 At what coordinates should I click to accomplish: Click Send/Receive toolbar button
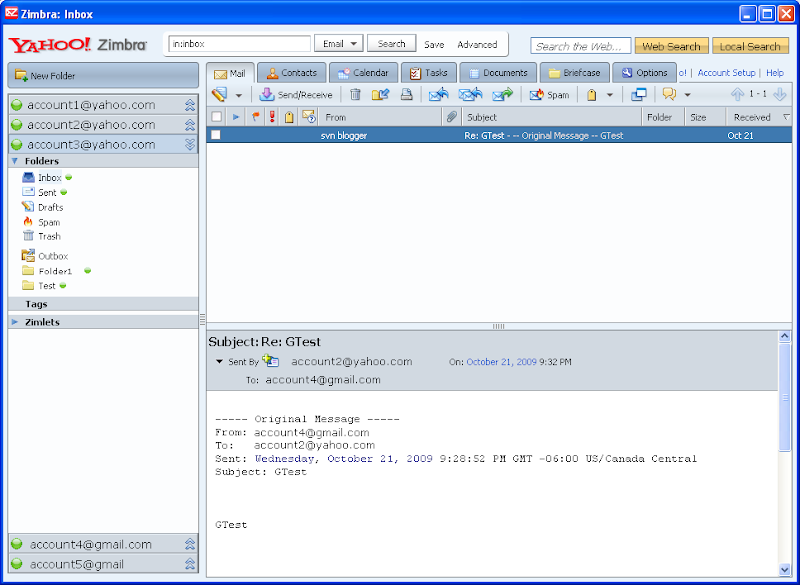click(x=296, y=95)
